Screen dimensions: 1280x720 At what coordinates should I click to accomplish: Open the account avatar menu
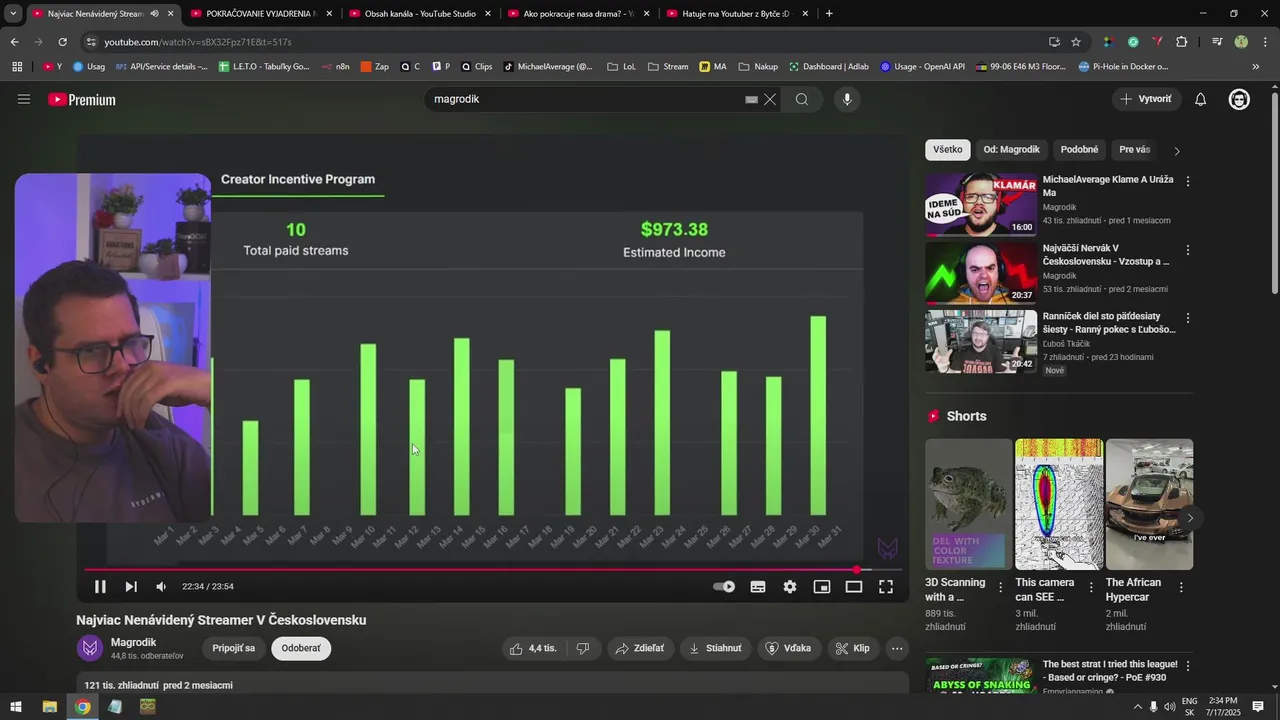(1239, 99)
